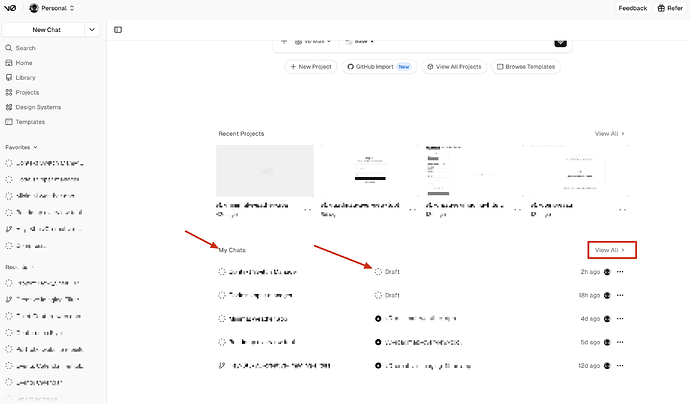Click project badge icon on 5d ago chat
This screenshot has height=404, width=690.
378,342
